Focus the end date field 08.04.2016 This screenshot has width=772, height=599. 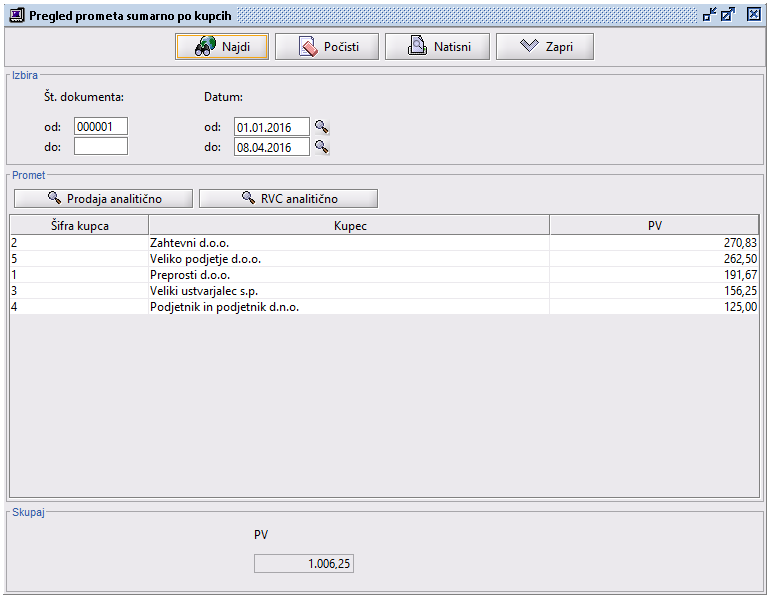[x=271, y=147]
